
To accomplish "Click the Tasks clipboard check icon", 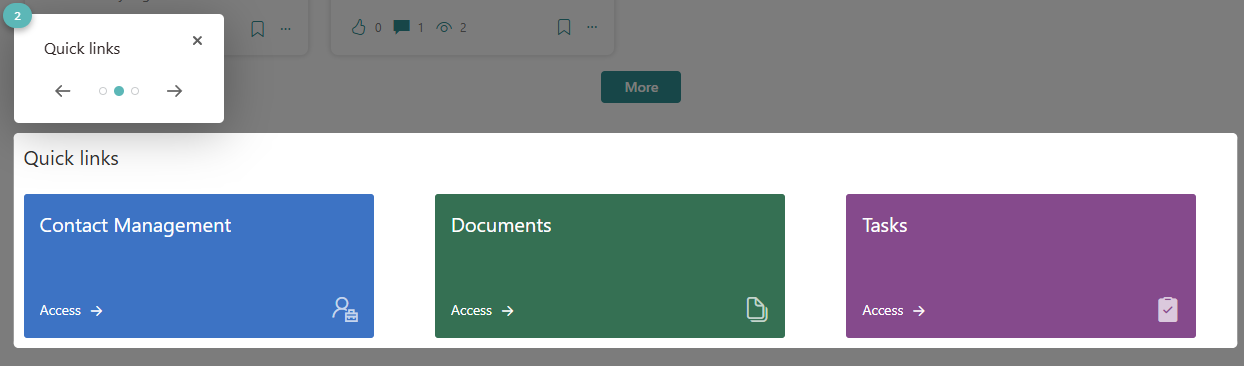I will 1168,310.
